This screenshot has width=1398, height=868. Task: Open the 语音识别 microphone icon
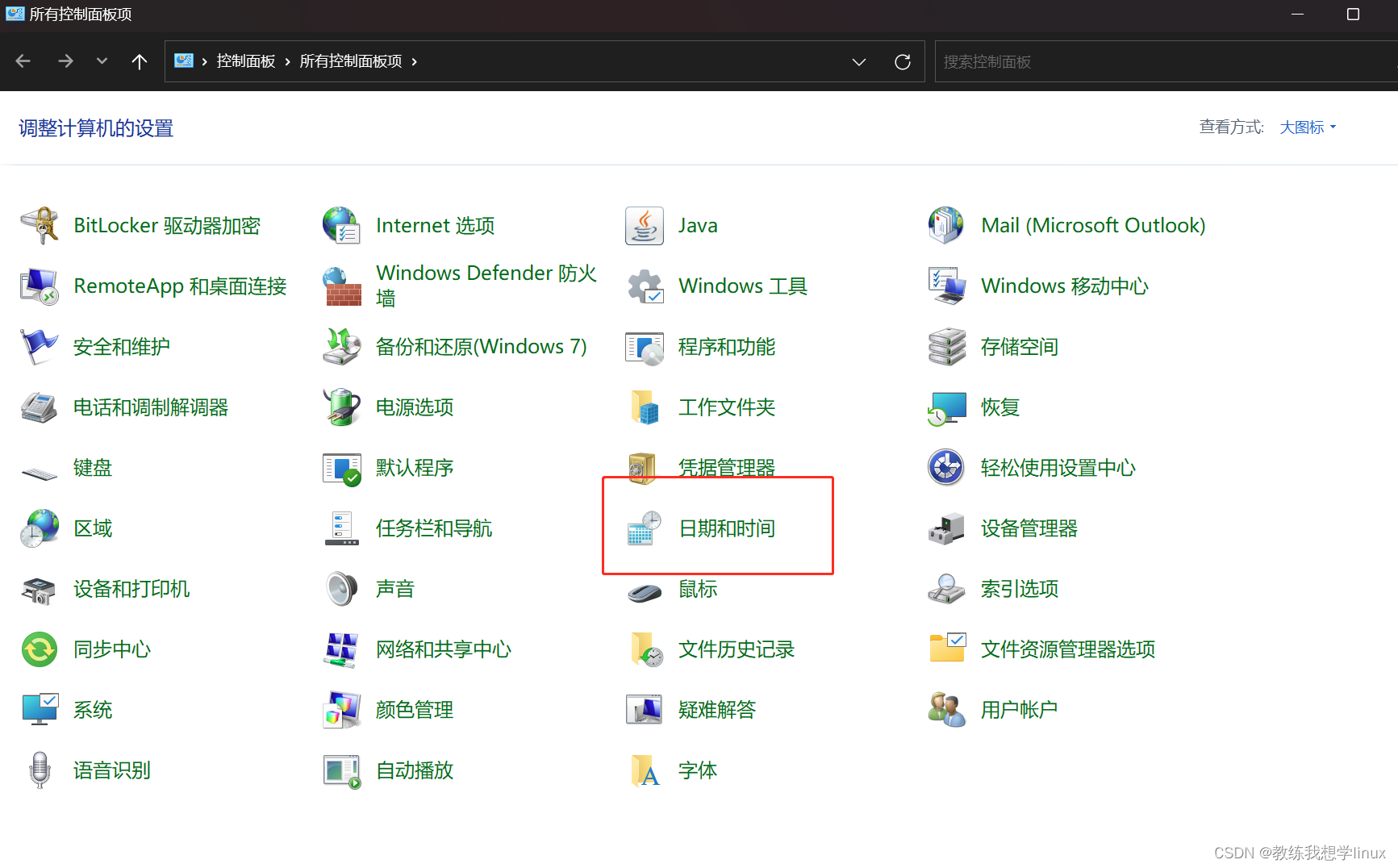[40, 770]
